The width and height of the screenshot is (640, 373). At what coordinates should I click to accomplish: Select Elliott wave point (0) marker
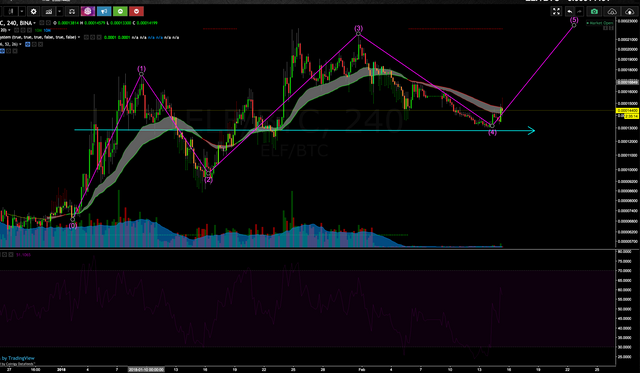point(73,220)
